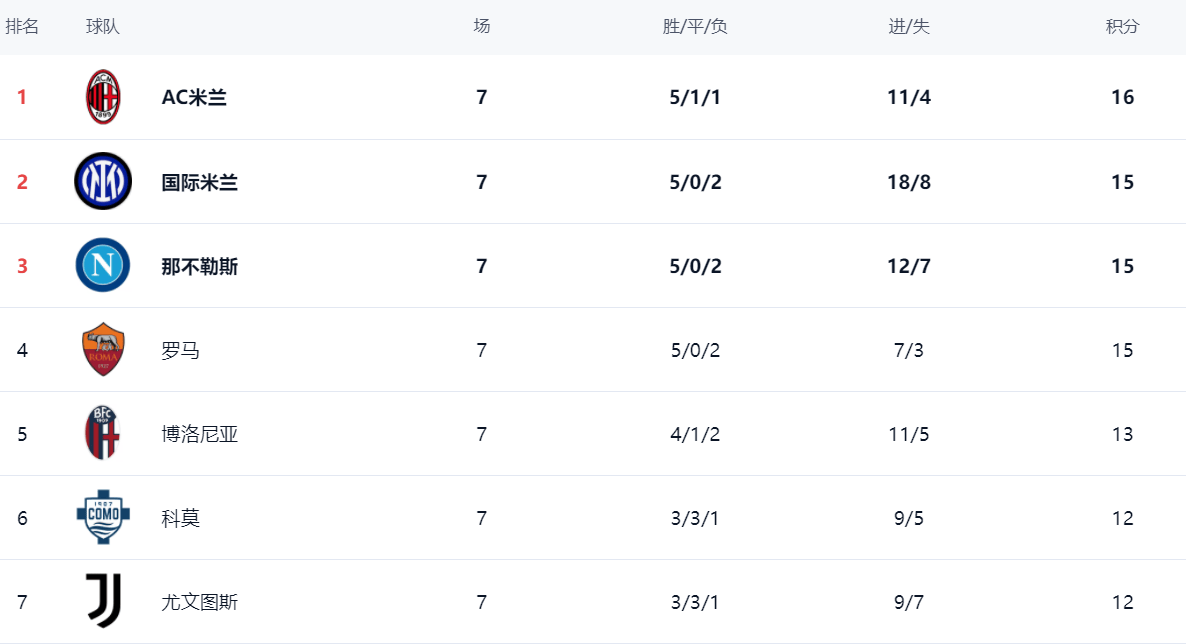Viewport: 1186px width, 644px height.
Task: Open the AS Roma crest icon
Action: tap(103, 349)
